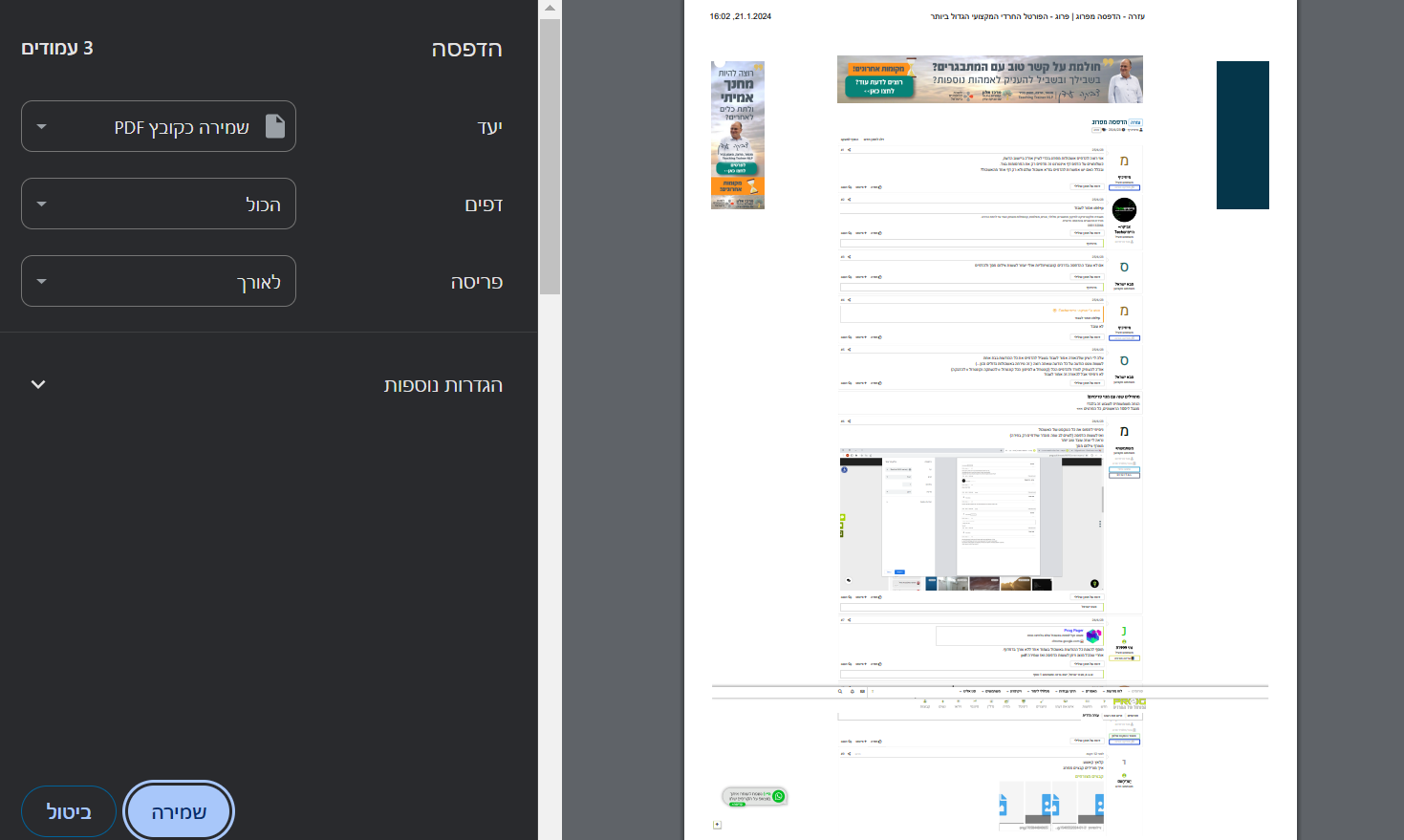Click the scrollbar up arrow of settings panel
Image resolution: width=1404 pixels, height=840 pixels.
(x=550, y=9)
